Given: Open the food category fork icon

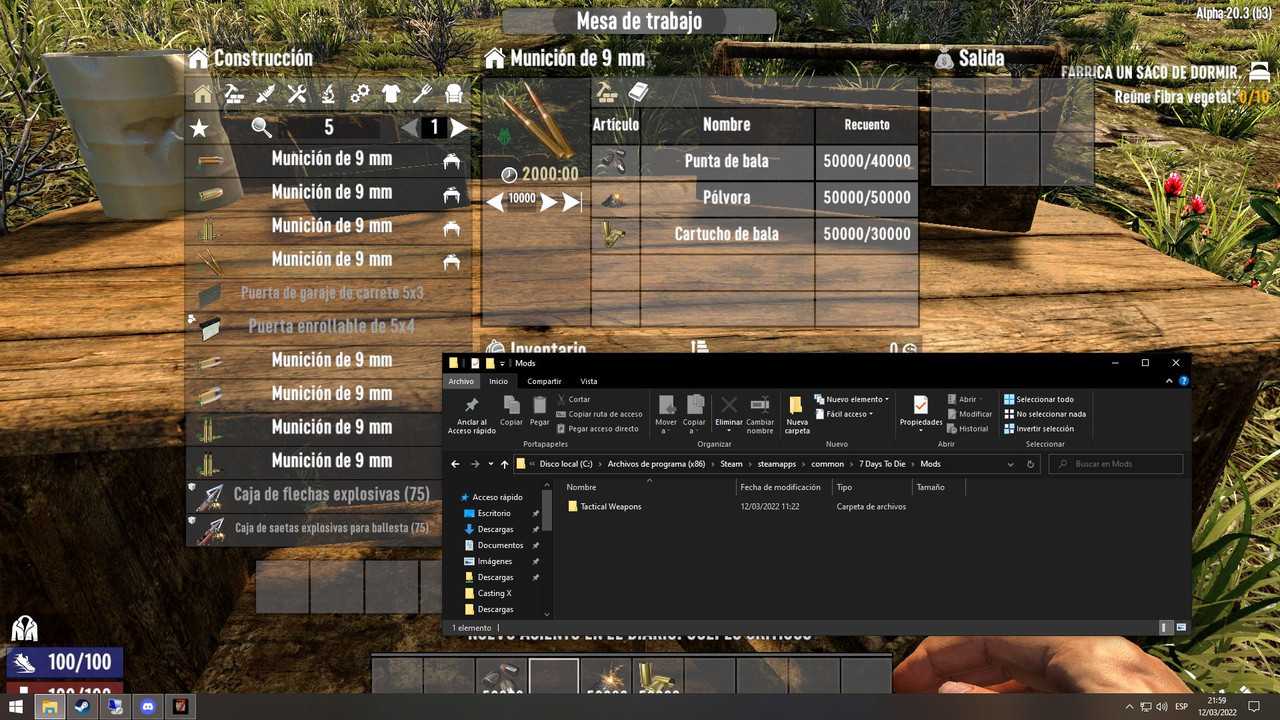Looking at the screenshot, I should point(422,94).
